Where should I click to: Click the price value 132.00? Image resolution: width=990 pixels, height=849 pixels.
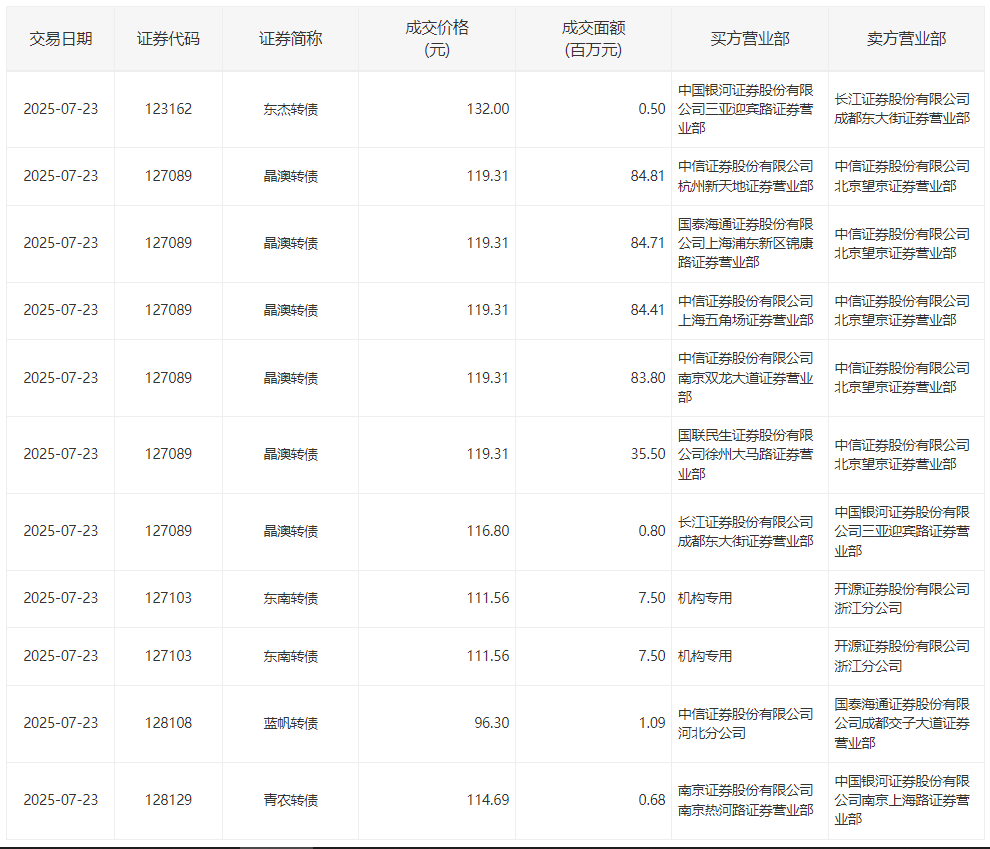(488, 109)
